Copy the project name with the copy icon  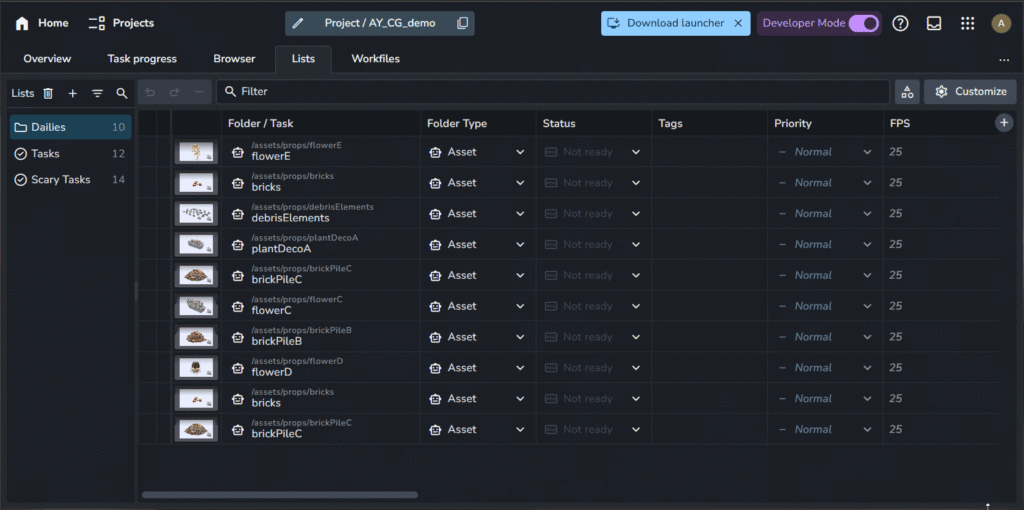click(462, 23)
